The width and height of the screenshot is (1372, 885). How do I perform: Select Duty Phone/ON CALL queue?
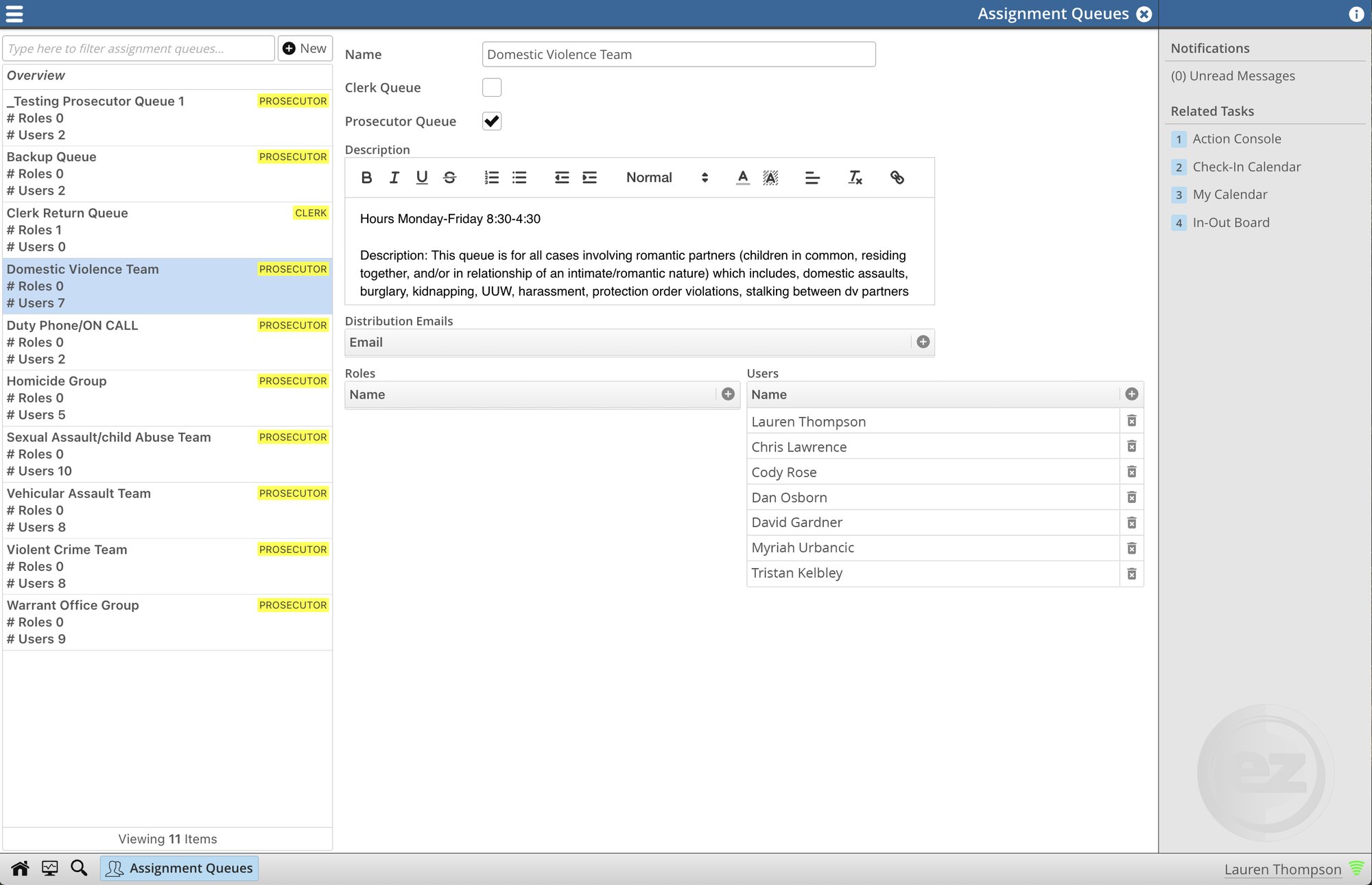[167, 342]
